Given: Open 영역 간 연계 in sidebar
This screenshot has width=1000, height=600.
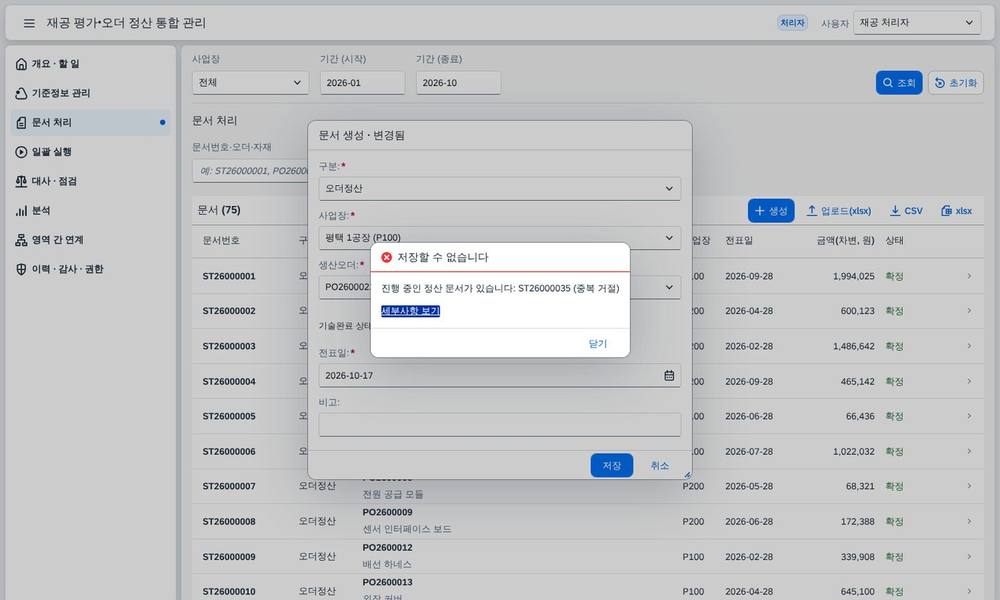Looking at the screenshot, I should [x=91, y=240].
